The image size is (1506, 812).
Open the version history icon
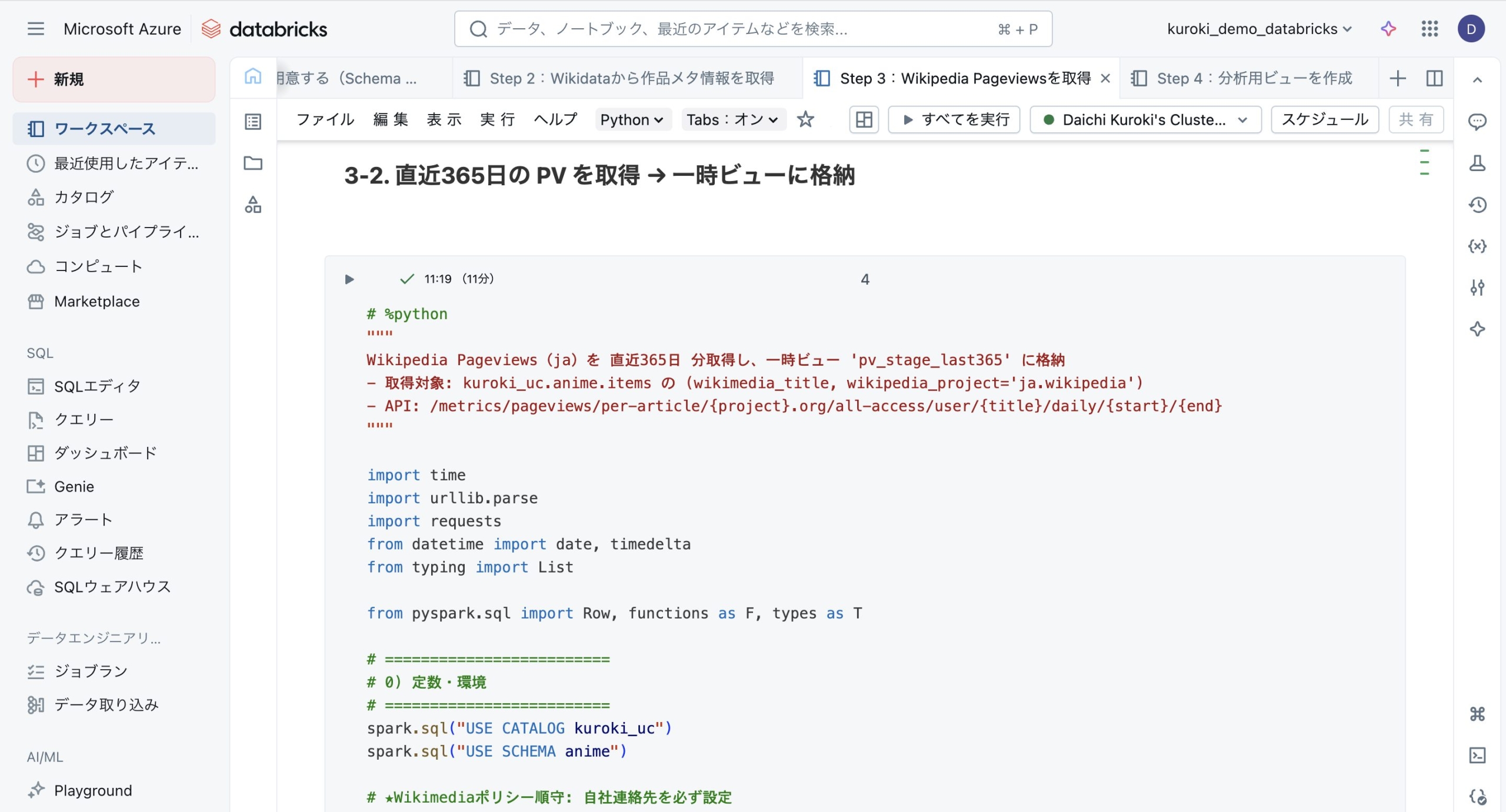pyautogui.click(x=1477, y=205)
